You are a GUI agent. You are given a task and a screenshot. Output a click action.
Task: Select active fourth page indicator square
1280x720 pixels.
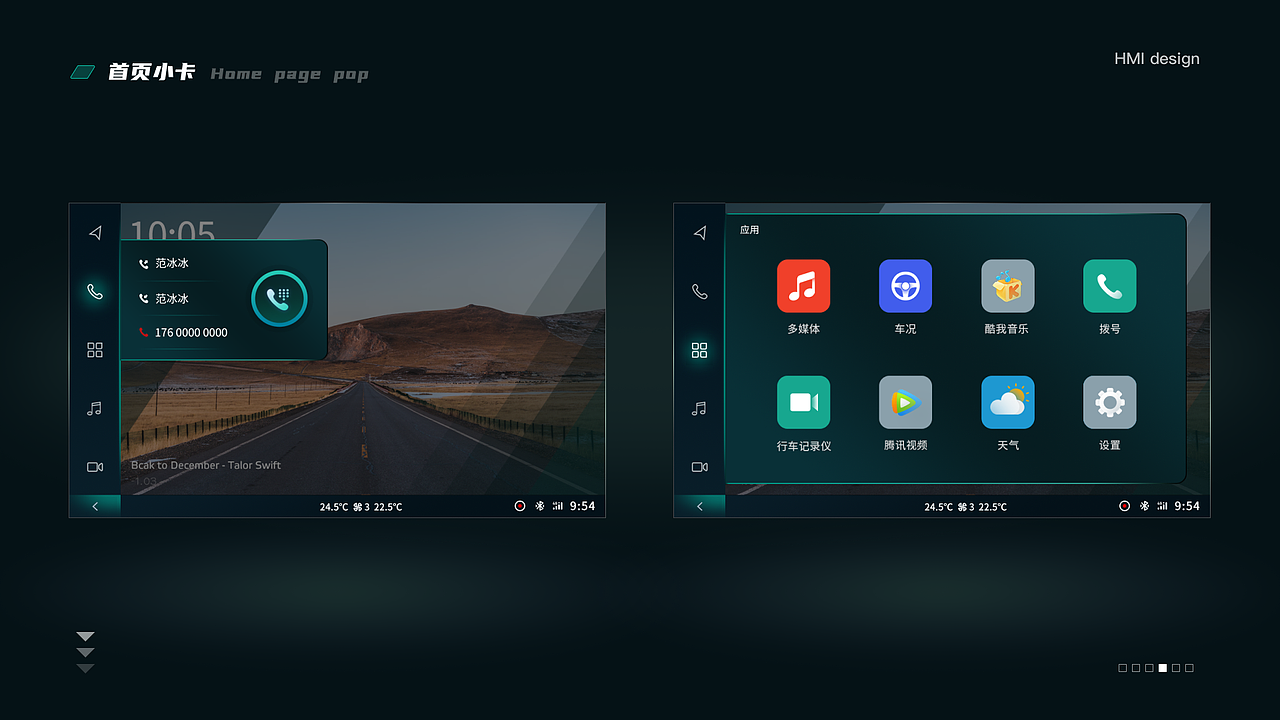(x=1163, y=668)
